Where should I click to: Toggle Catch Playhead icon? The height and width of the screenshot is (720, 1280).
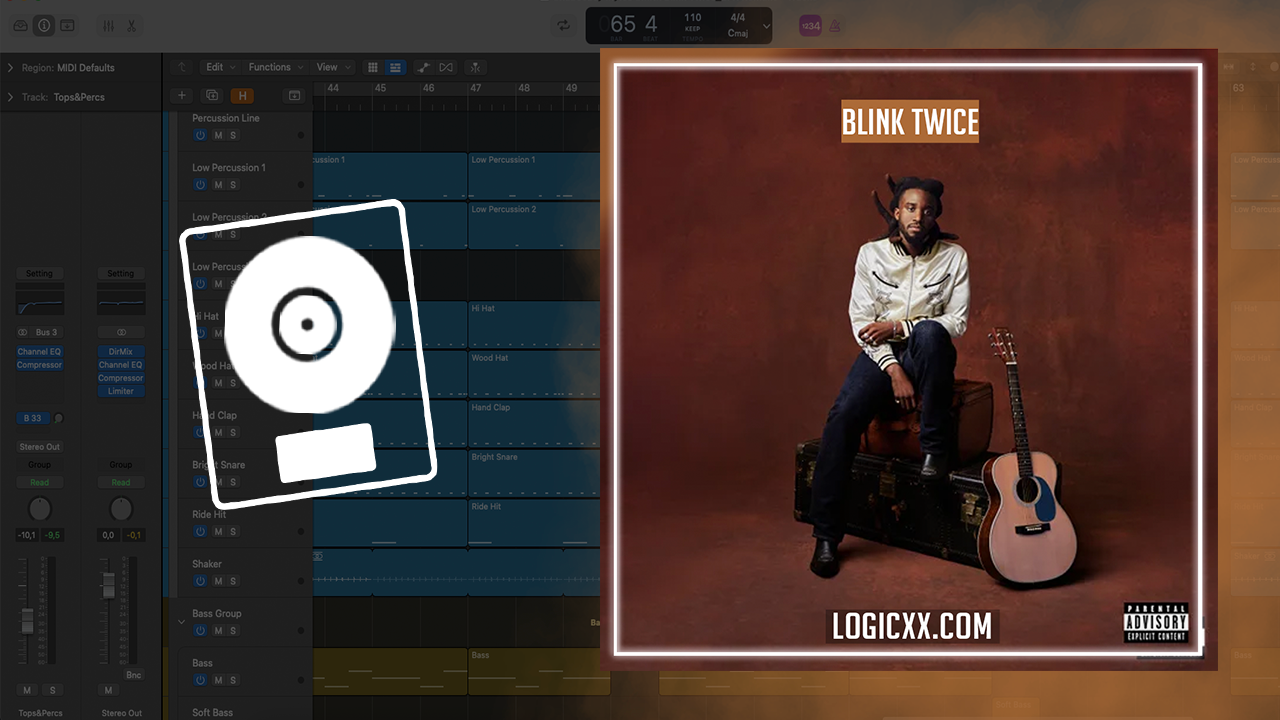pyautogui.click(x=475, y=67)
